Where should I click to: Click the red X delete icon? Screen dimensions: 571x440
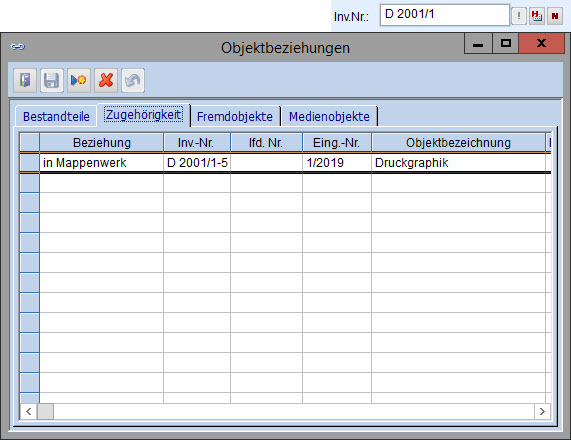[106, 80]
